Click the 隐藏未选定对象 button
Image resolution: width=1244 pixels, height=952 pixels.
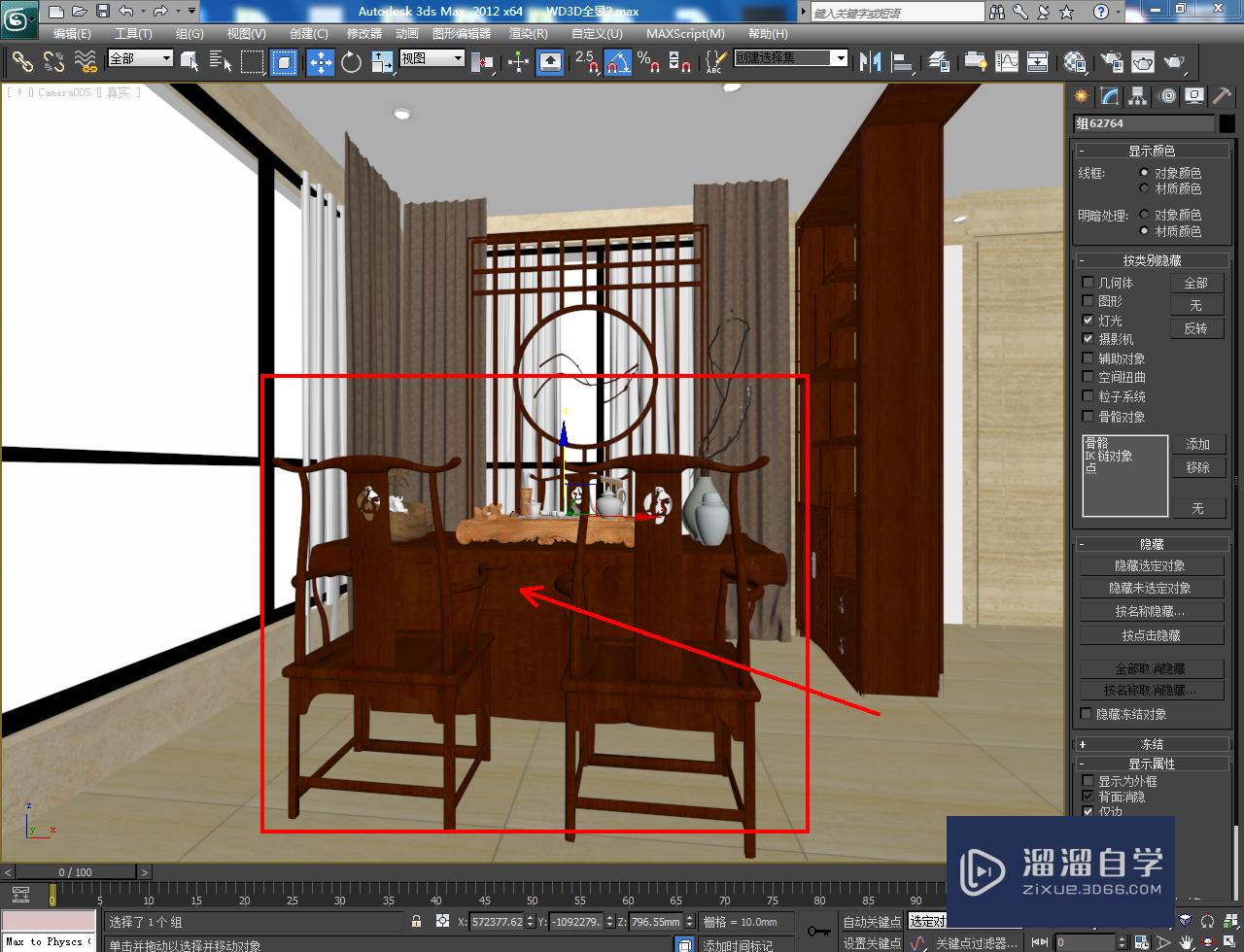click(1150, 588)
